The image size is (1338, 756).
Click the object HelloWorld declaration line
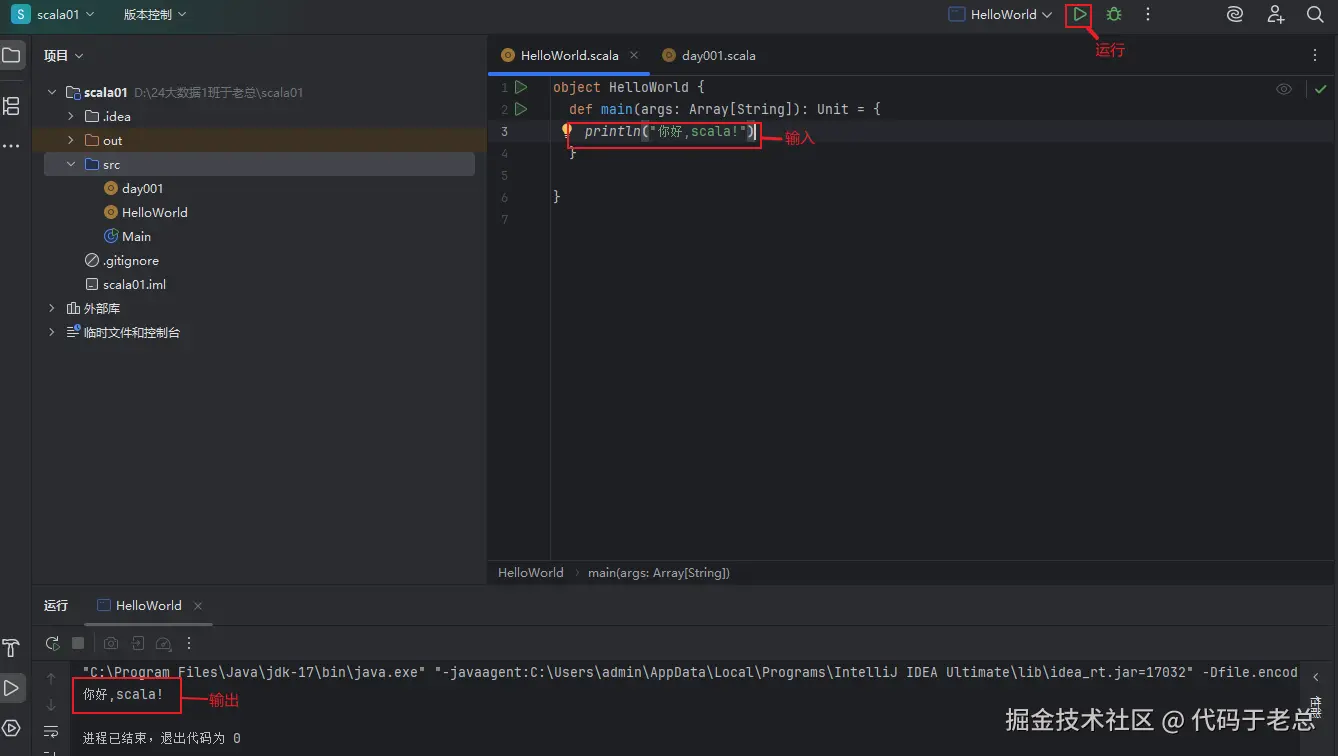[x=629, y=87]
